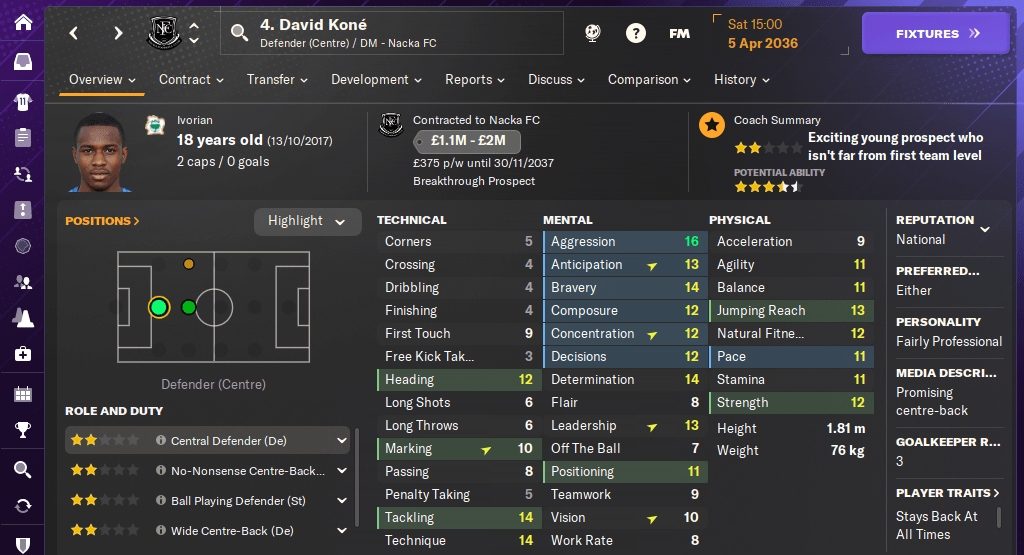Open the Inbox tray icon

[22, 62]
